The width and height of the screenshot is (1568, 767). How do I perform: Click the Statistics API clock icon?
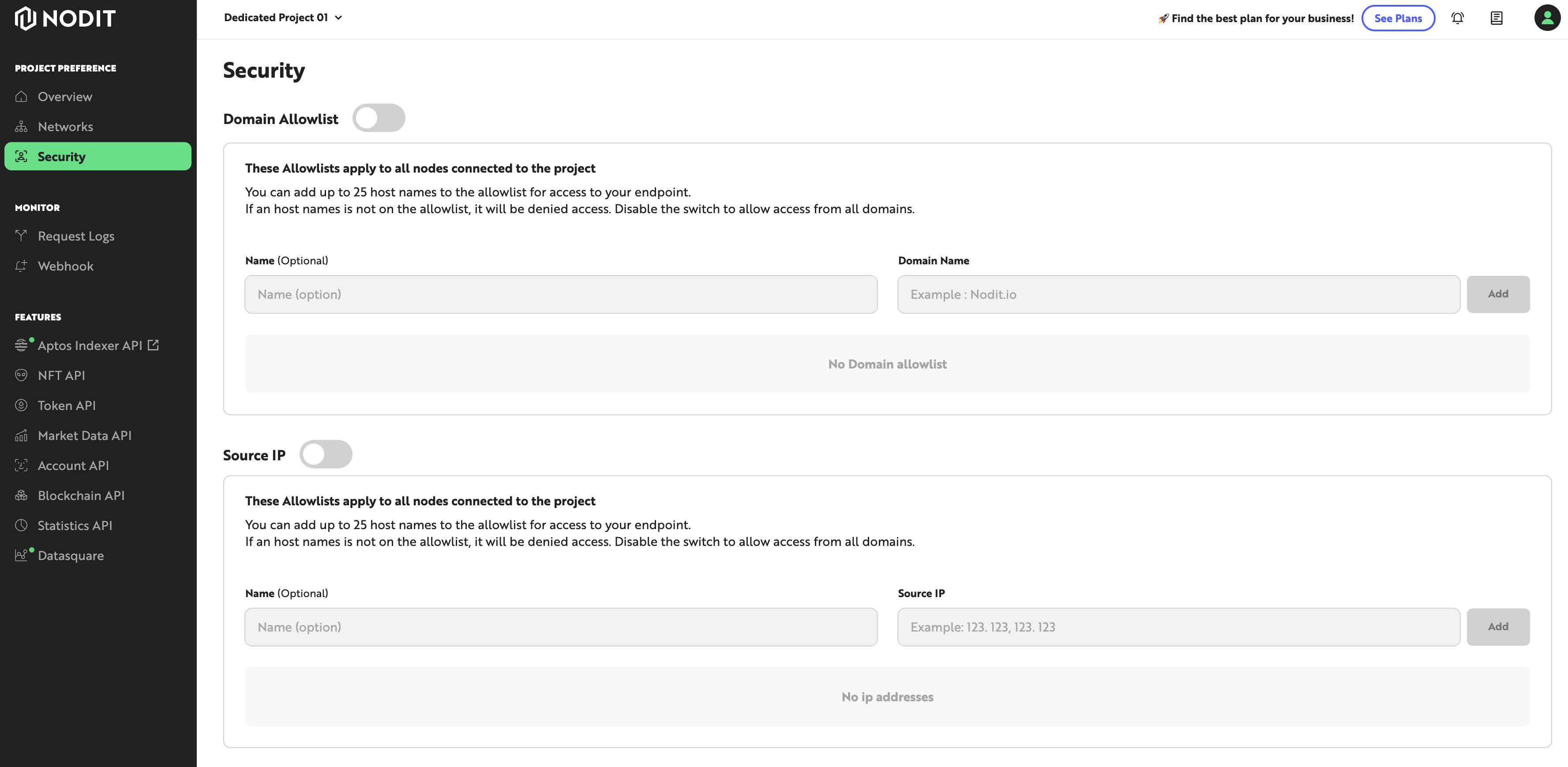(x=21, y=525)
